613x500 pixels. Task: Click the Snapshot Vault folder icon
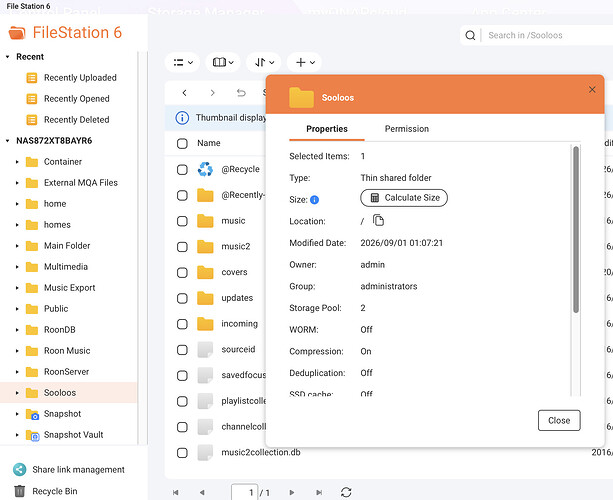(x=32, y=435)
